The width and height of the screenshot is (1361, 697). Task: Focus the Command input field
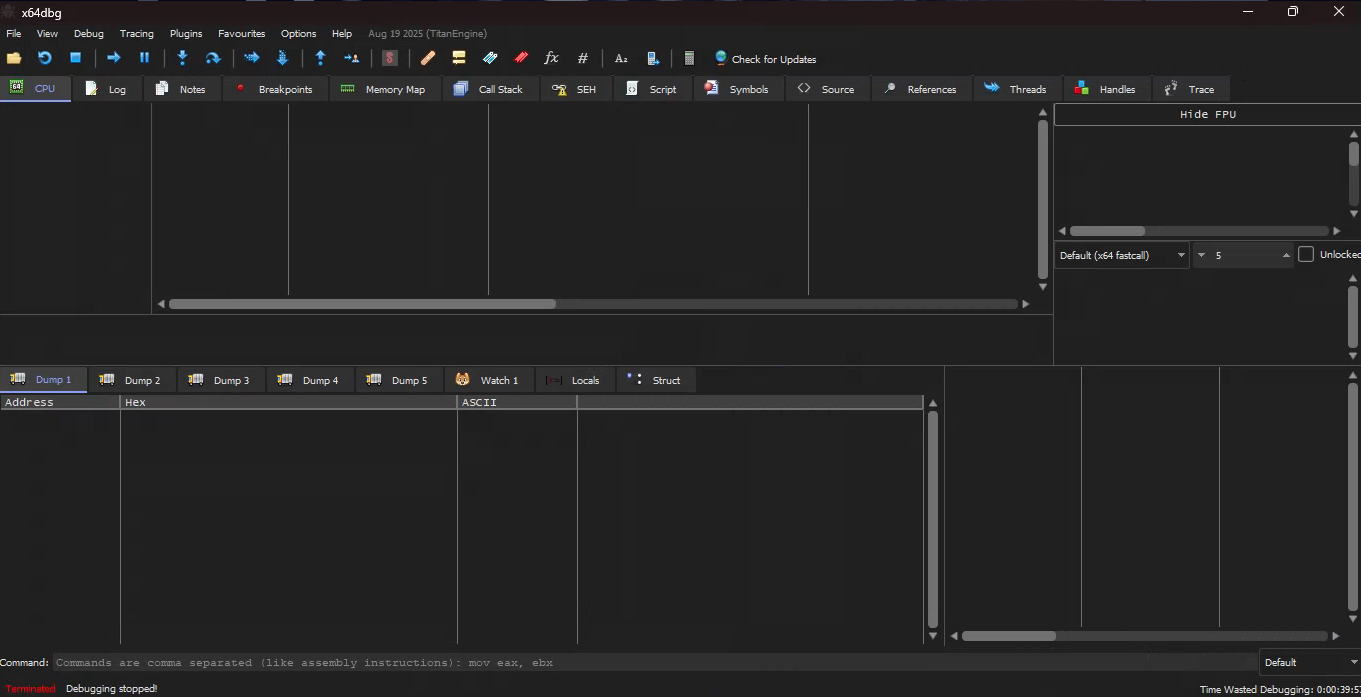pos(654,662)
